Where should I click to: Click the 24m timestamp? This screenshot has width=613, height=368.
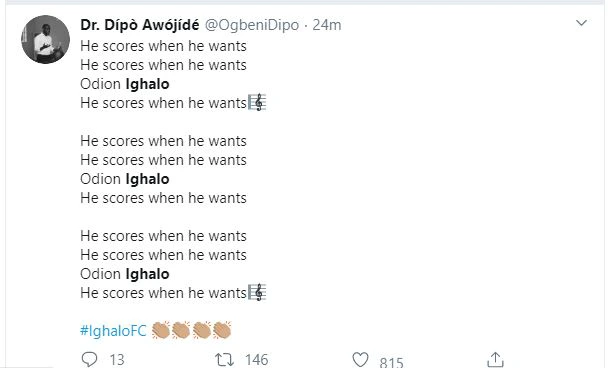(326, 25)
